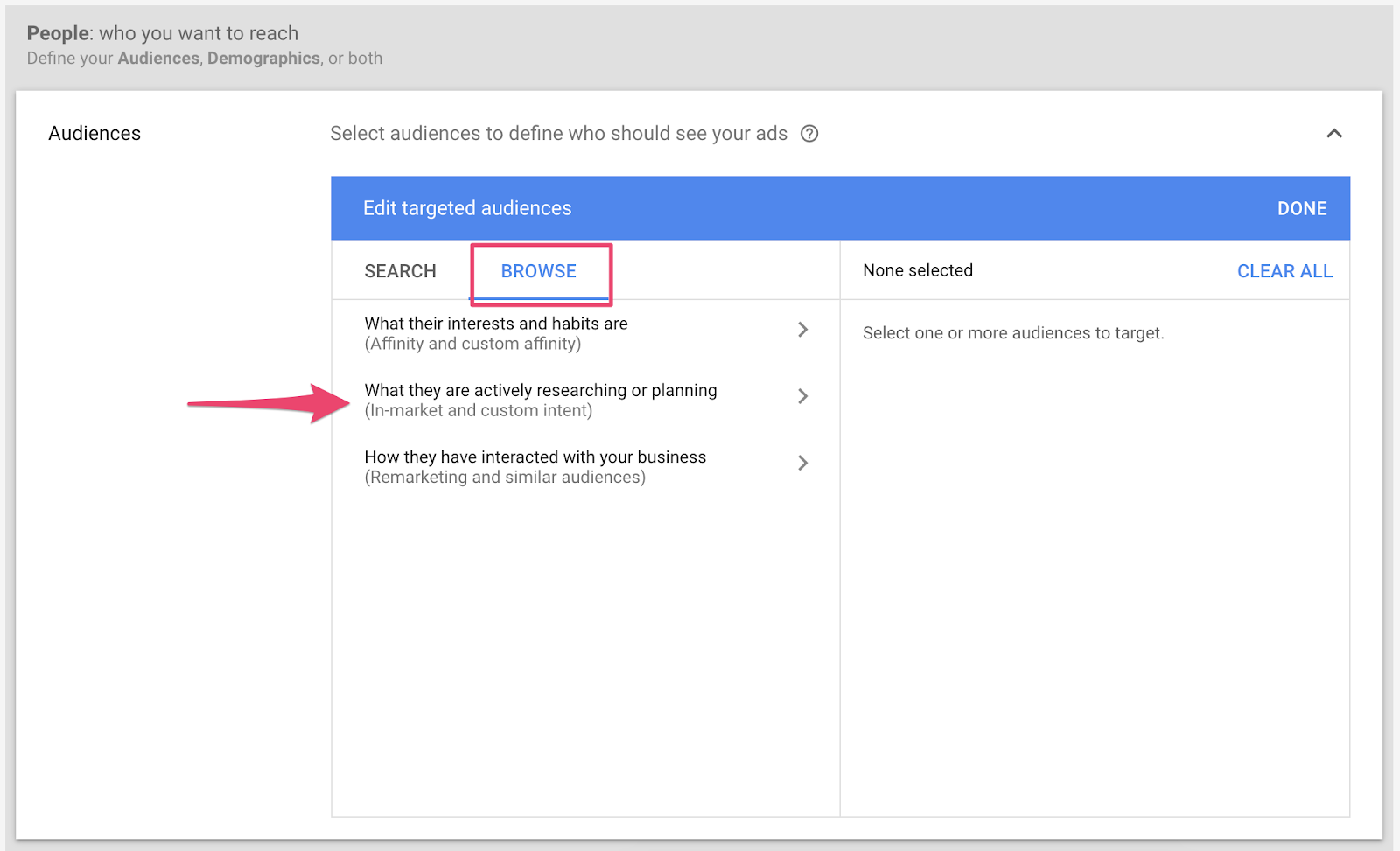Click the "Edit targeted audiences" header title
Screen dimensions: 1400x851
point(467,208)
